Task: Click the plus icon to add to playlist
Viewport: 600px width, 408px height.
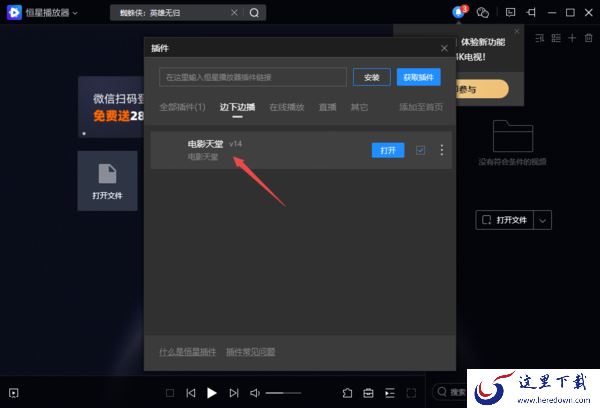Action: [572, 38]
